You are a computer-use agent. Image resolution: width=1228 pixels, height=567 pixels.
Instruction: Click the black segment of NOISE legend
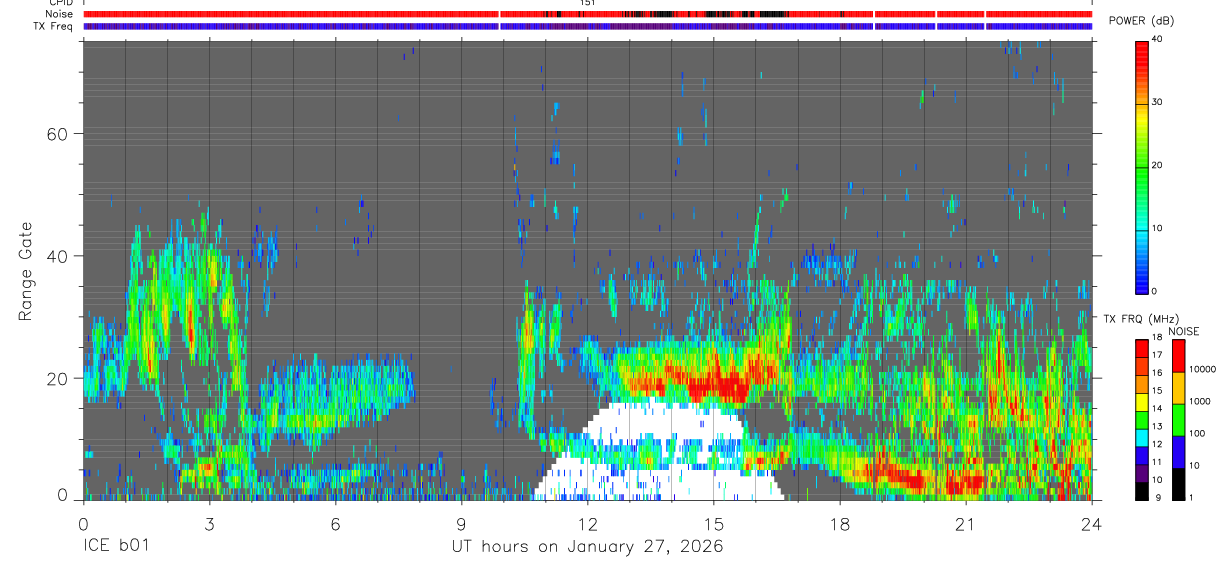(x=1178, y=484)
